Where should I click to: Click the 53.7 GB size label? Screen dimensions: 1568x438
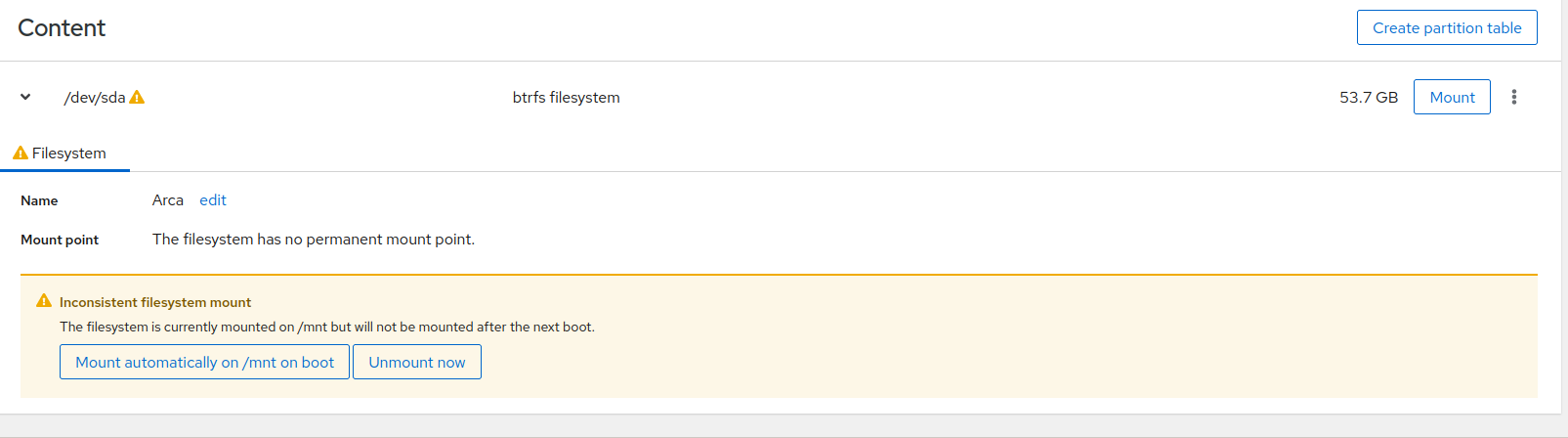pos(1369,97)
